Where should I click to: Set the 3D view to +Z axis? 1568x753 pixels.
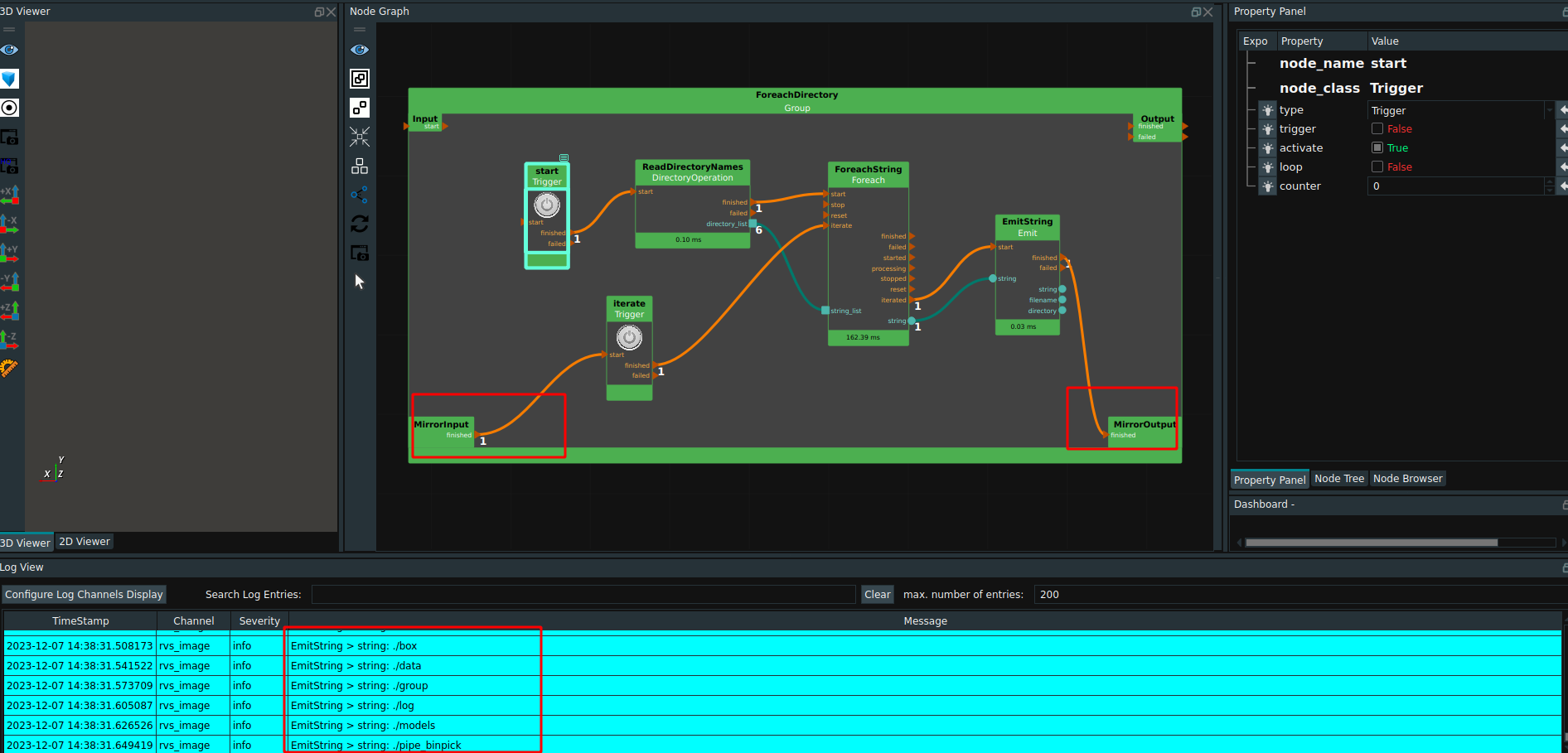click(x=9, y=311)
